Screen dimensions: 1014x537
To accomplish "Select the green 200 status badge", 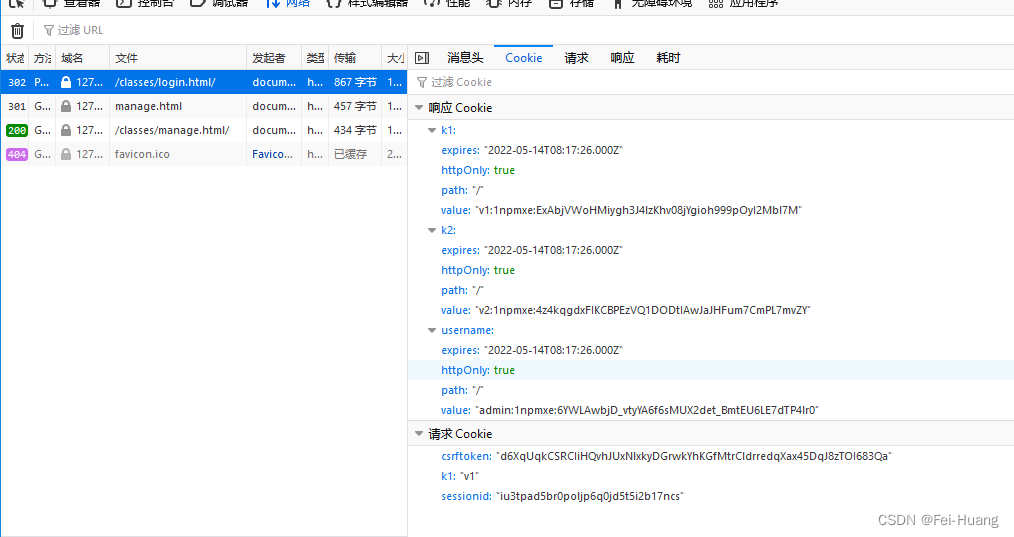I will pyautogui.click(x=17, y=130).
